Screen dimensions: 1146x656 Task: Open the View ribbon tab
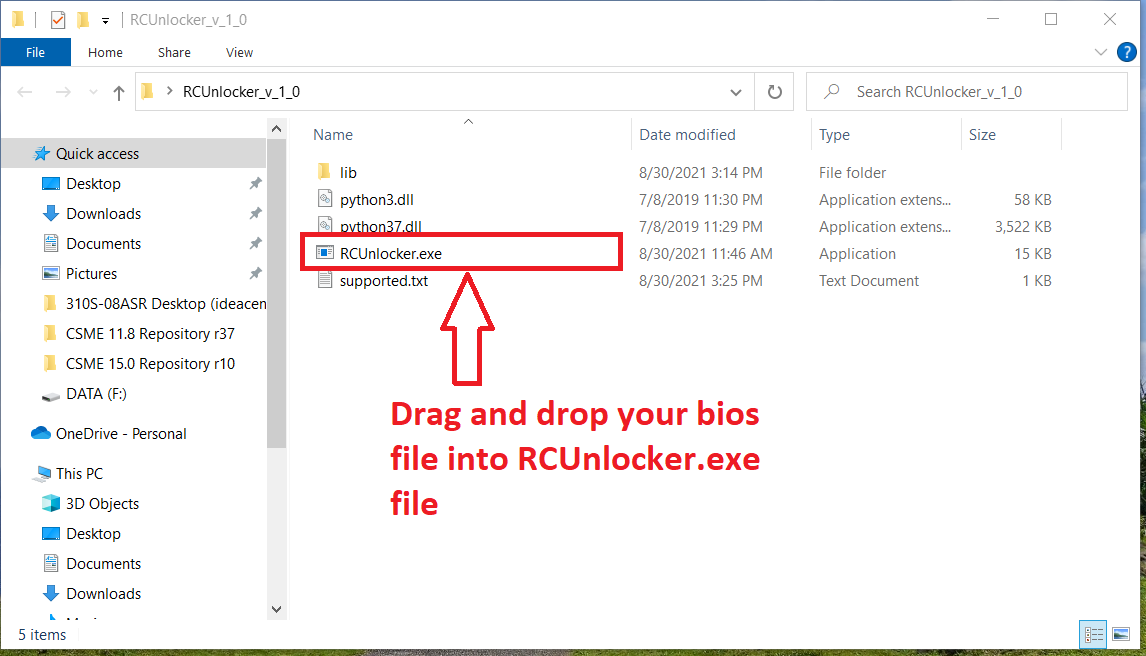tap(239, 53)
